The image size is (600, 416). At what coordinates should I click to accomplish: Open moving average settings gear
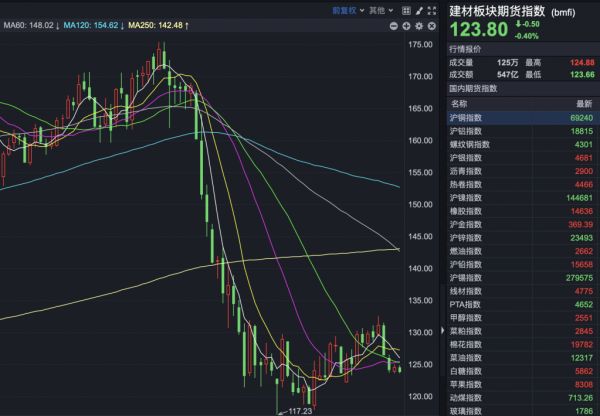point(419,25)
